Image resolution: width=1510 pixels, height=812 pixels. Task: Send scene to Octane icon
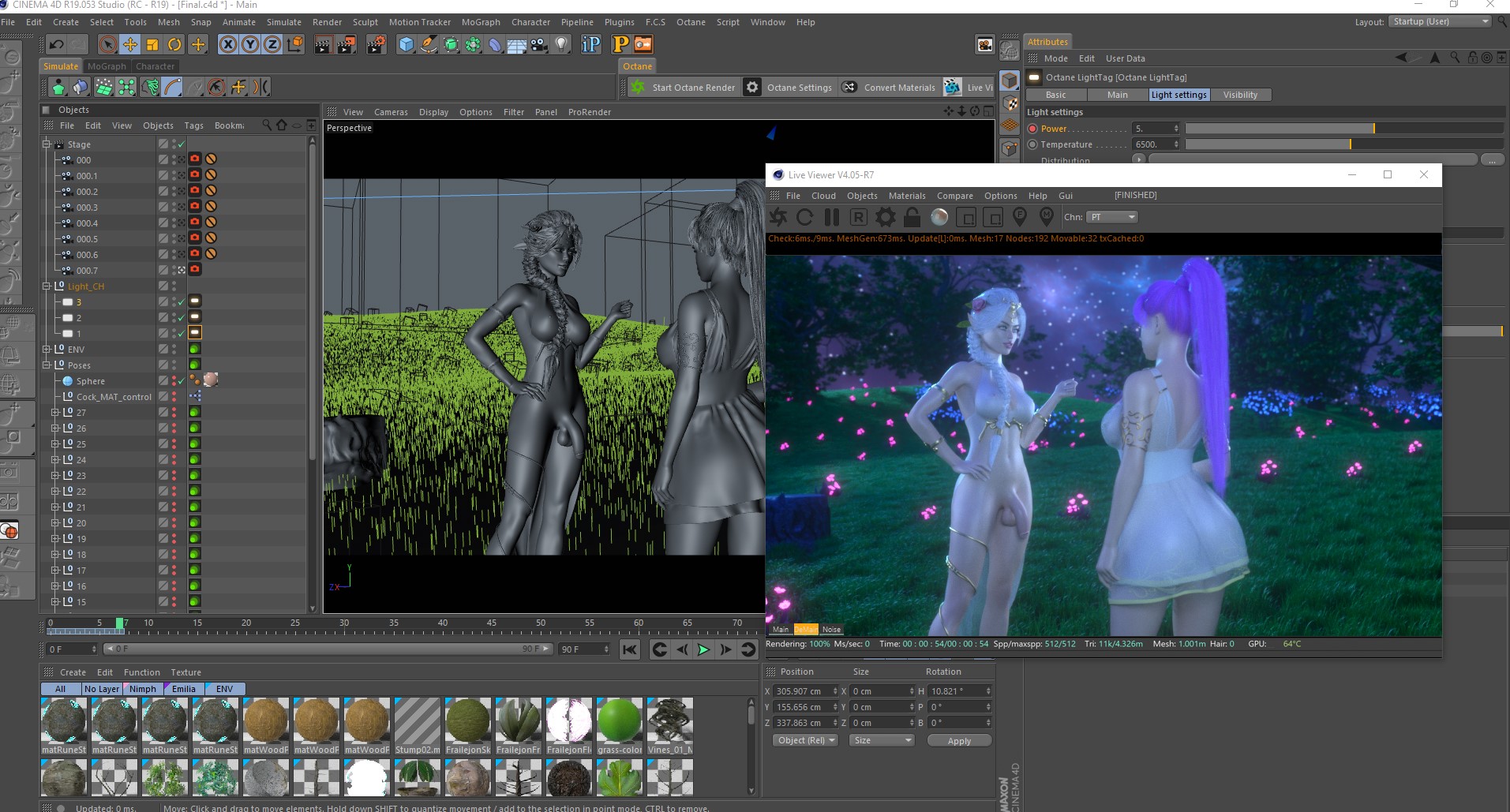[778, 217]
